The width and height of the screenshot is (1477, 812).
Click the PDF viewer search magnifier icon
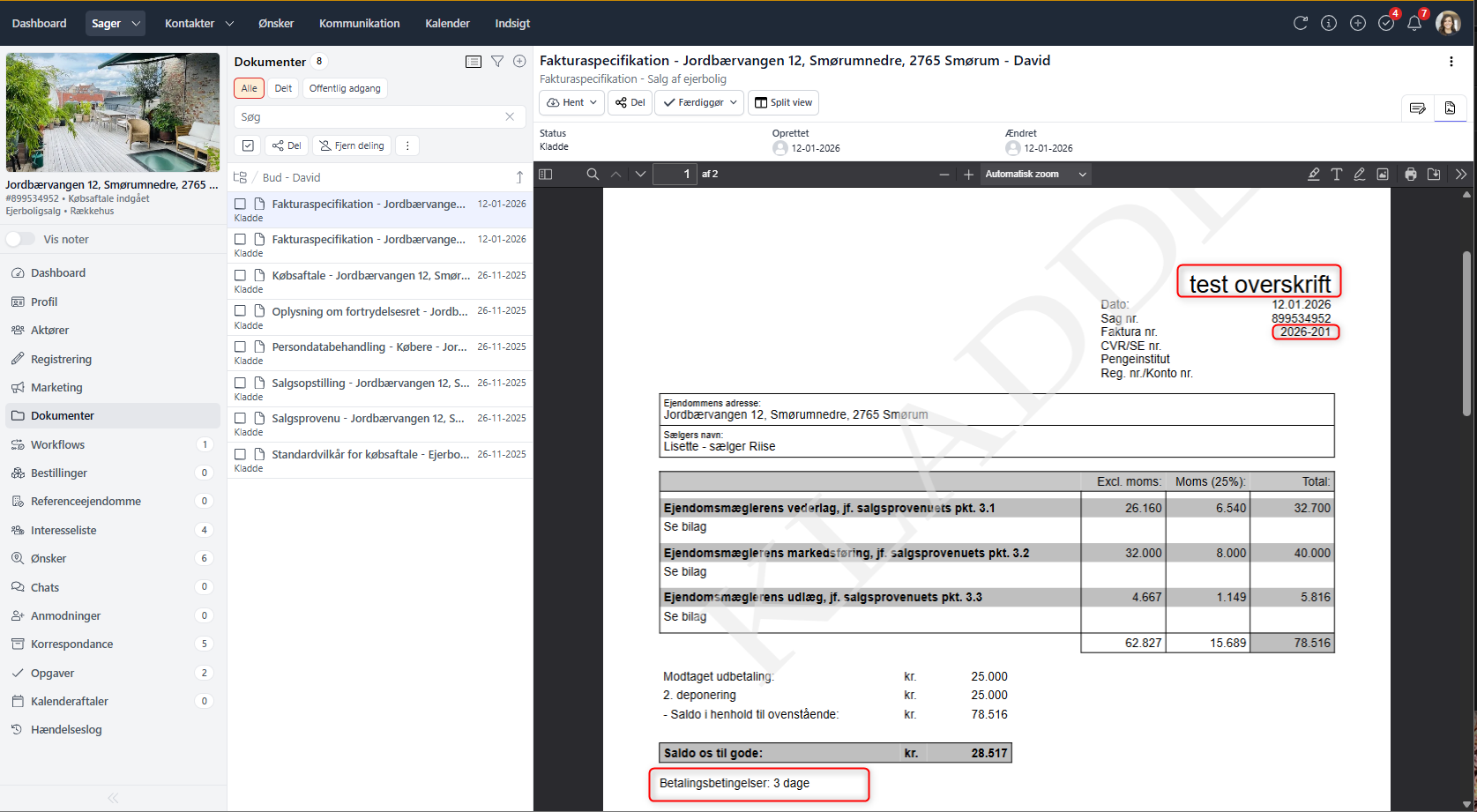[x=593, y=175]
